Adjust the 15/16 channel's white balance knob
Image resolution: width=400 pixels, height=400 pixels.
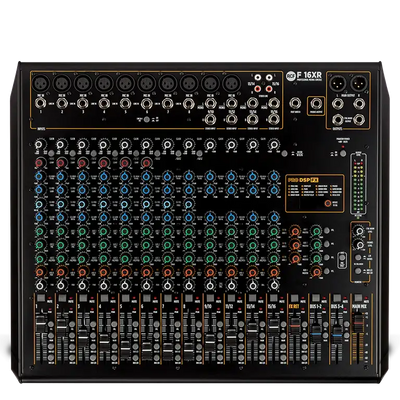pos(274,285)
